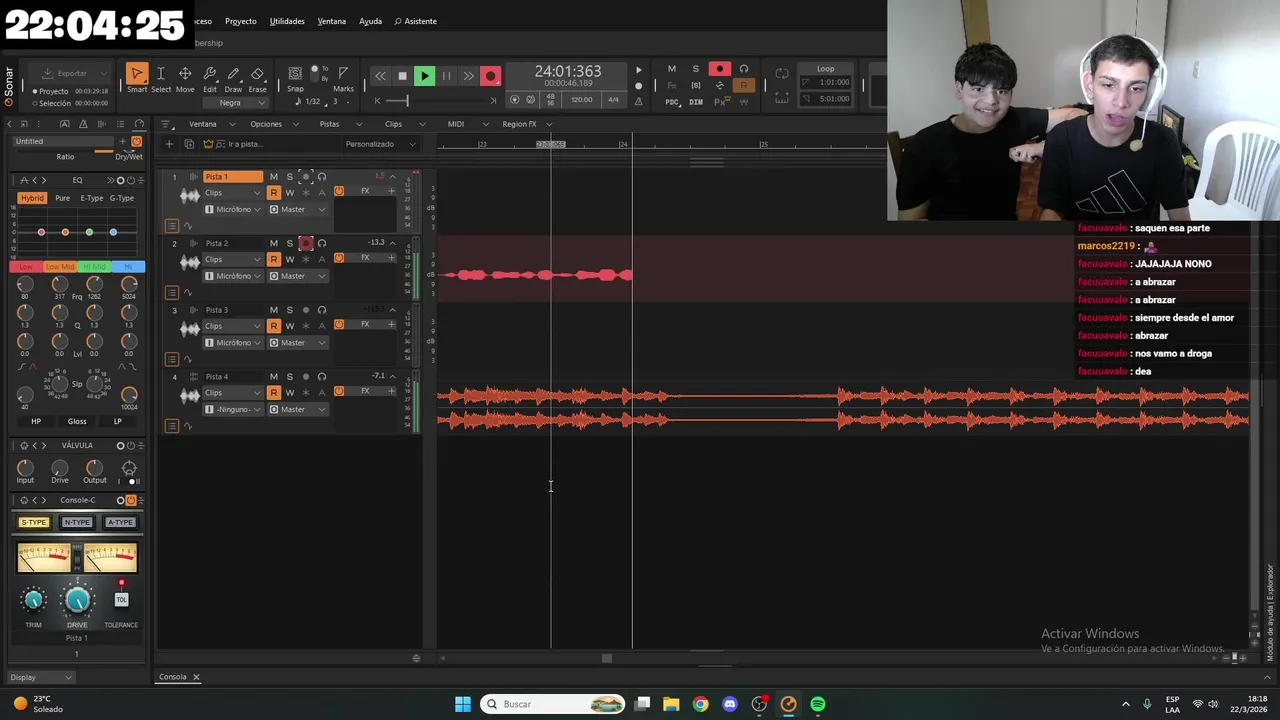
Task: Open the Exportar dropdown
Action: [75, 73]
